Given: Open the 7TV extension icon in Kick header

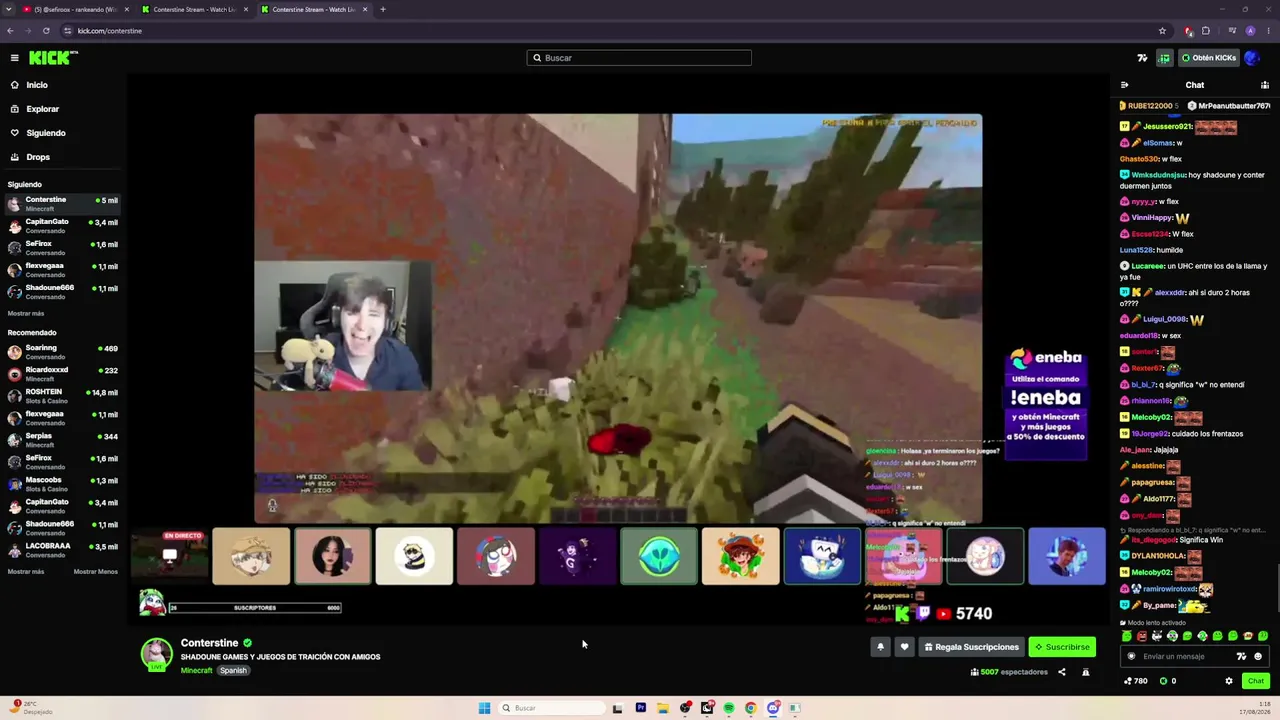Looking at the screenshot, I should click(1143, 58).
